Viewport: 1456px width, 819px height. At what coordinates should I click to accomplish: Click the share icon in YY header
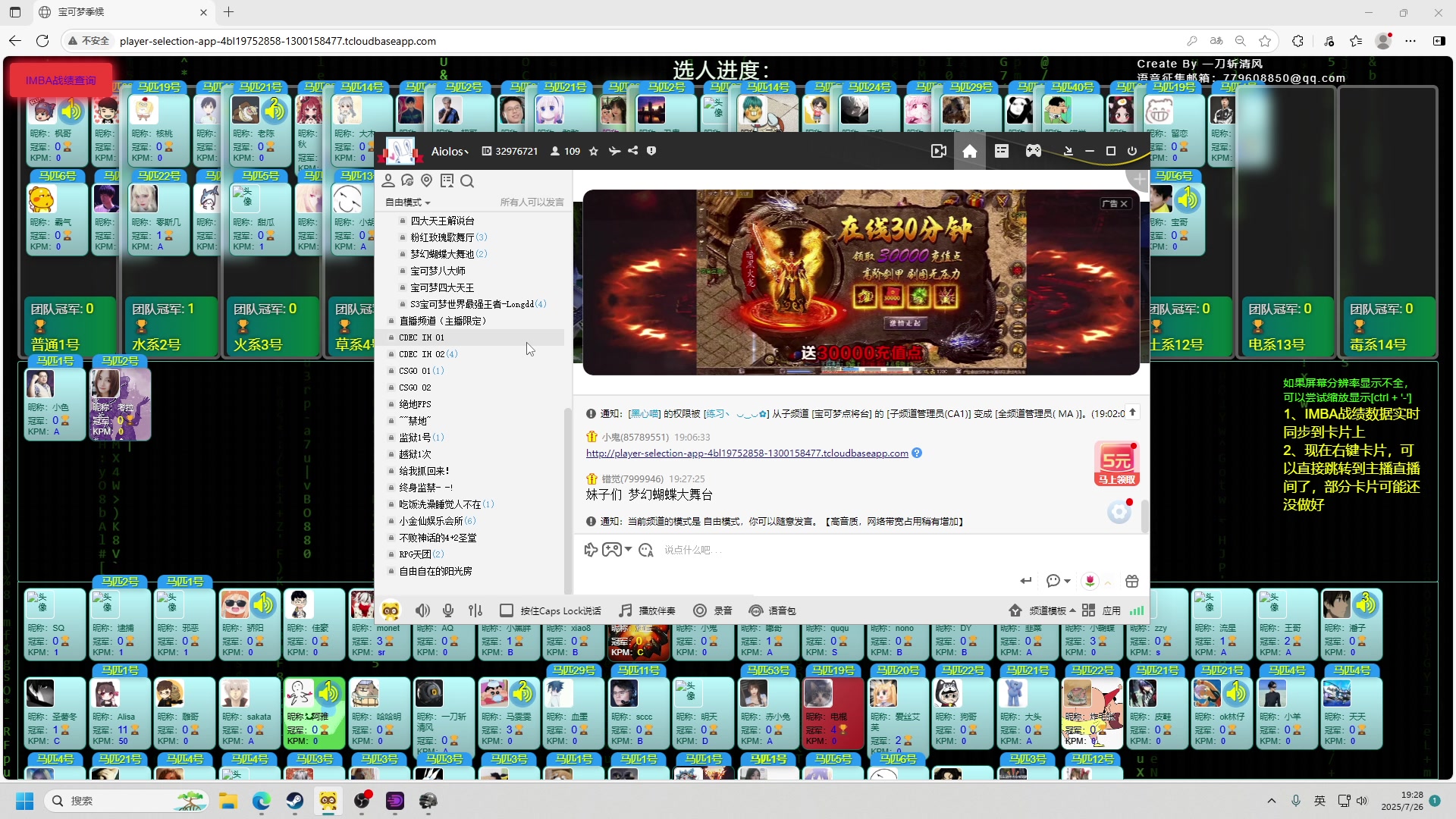coord(632,151)
